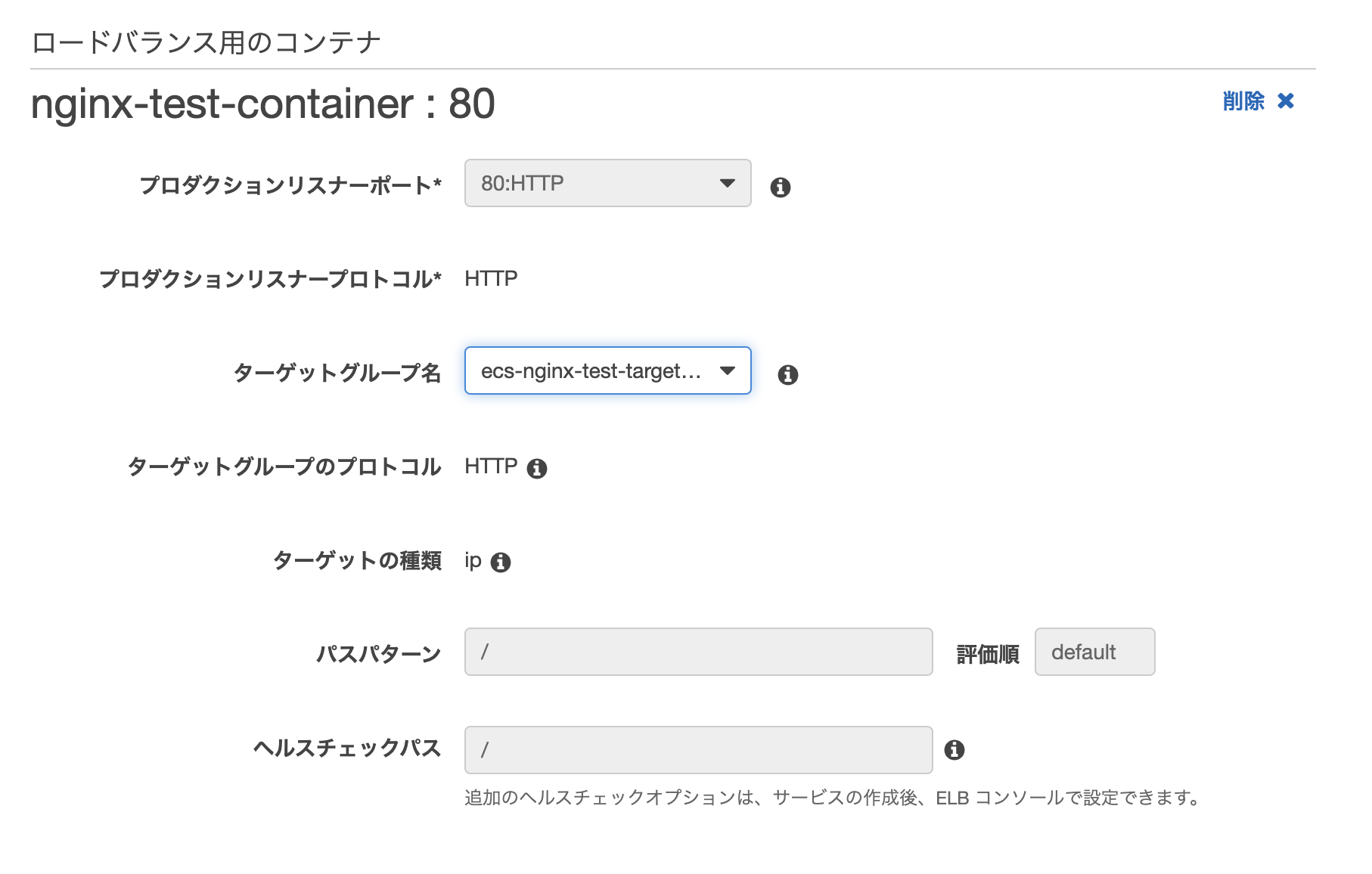Click info icon beside target type ip
The image size is (1372, 874).
click(501, 563)
